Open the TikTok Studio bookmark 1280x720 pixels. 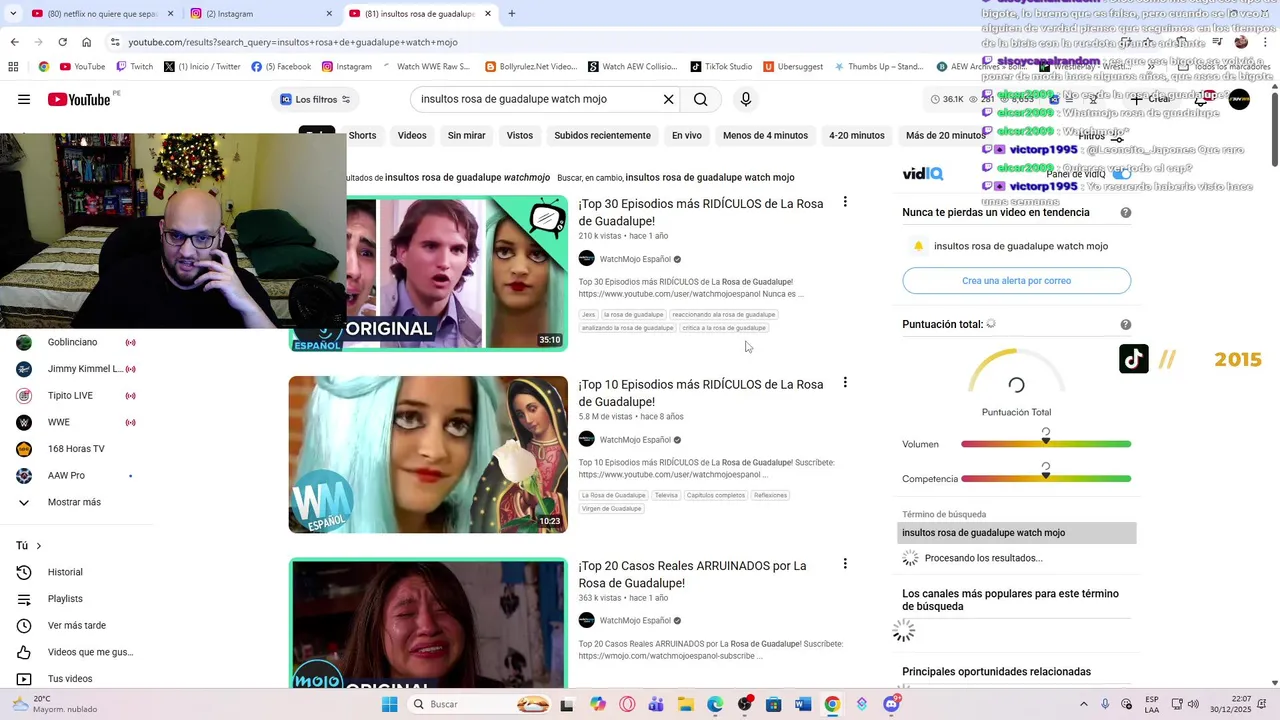[x=721, y=67]
